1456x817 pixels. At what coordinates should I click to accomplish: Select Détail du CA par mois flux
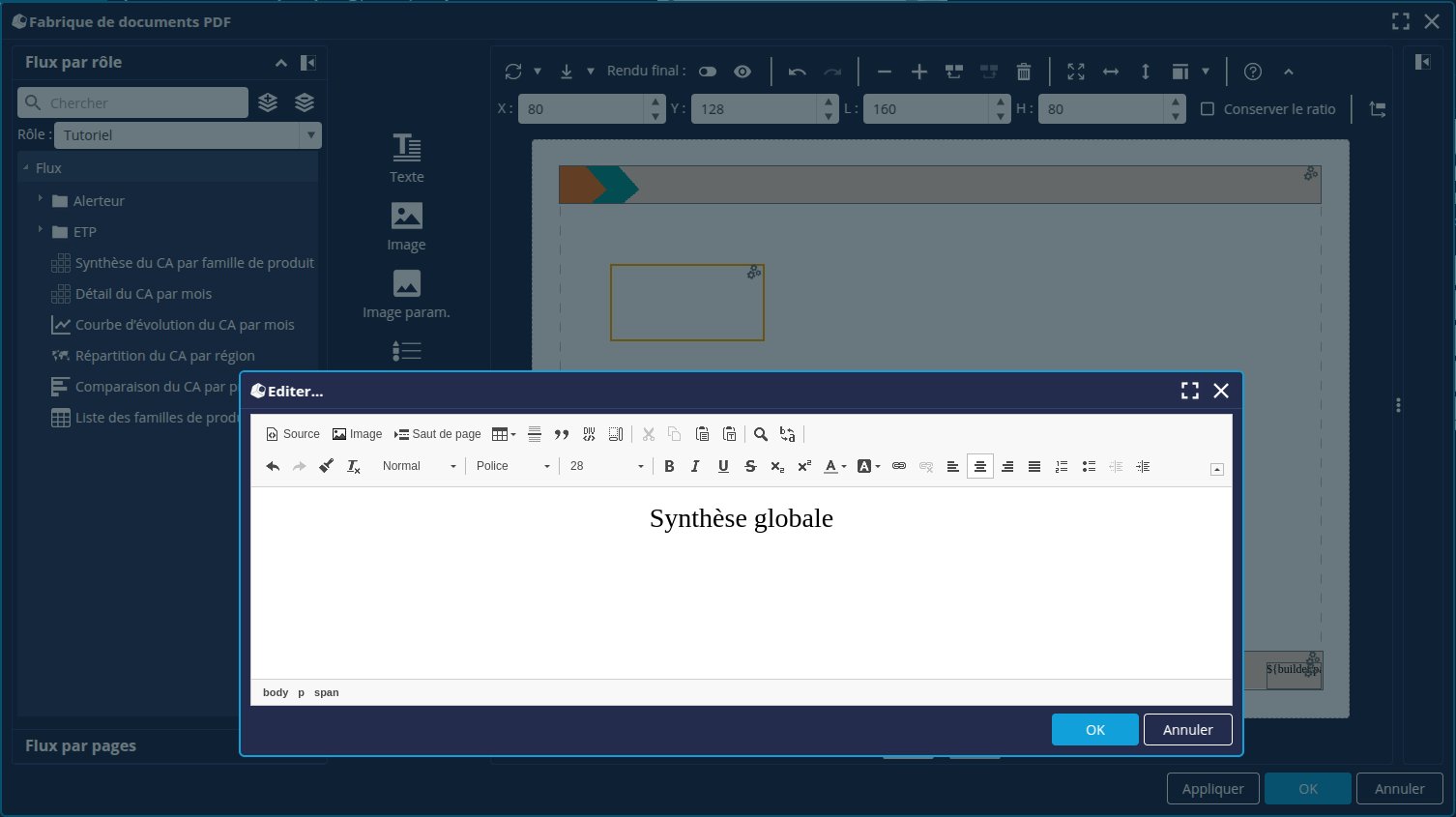tap(143, 294)
